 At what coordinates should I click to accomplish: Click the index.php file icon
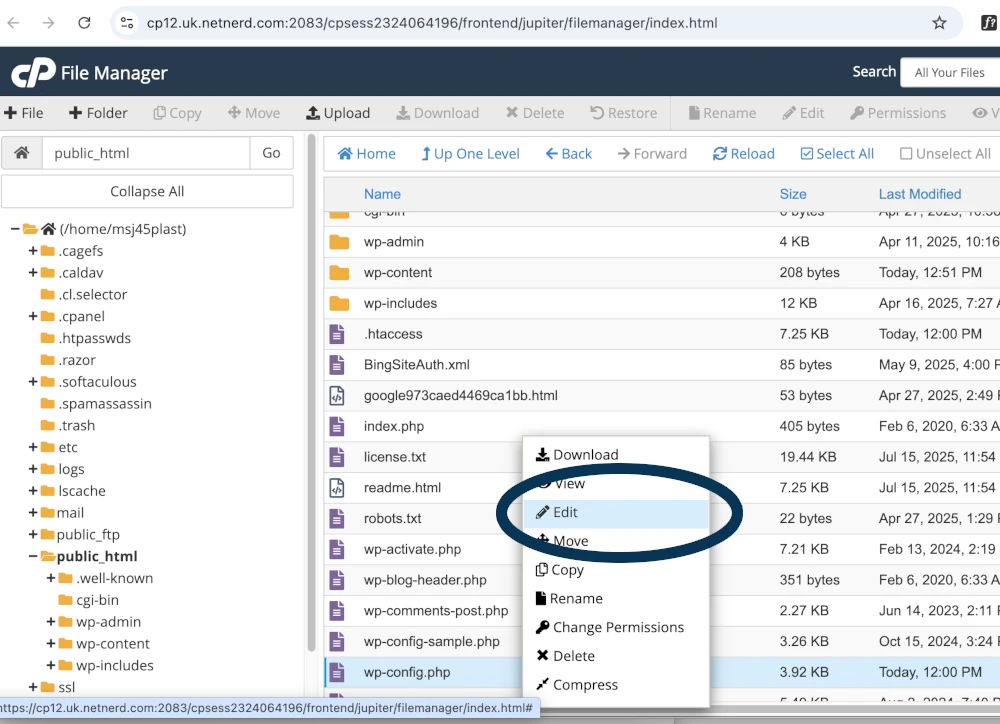[x=337, y=426]
